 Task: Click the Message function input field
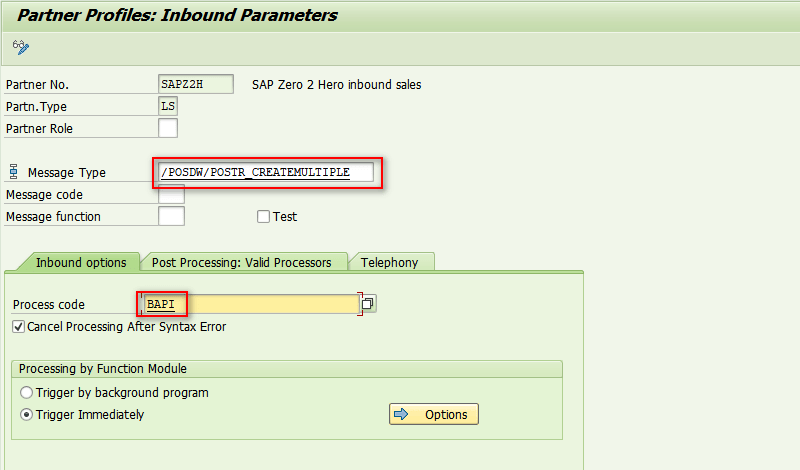[x=171, y=216]
